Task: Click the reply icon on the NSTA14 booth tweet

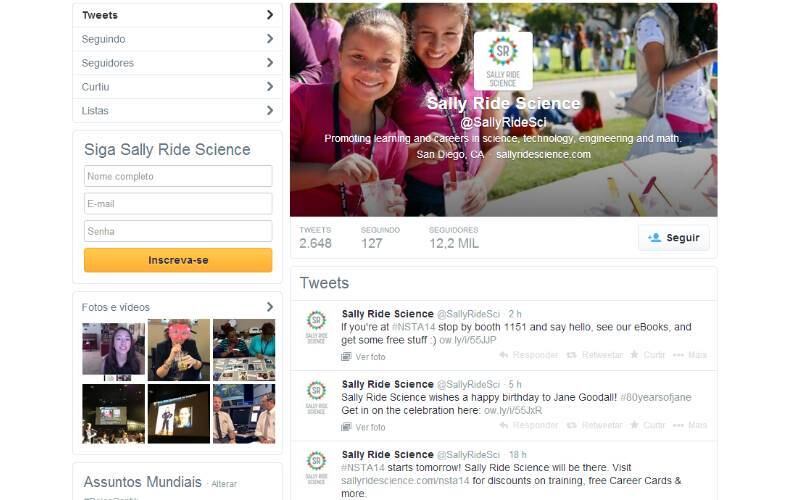Action: pos(504,355)
